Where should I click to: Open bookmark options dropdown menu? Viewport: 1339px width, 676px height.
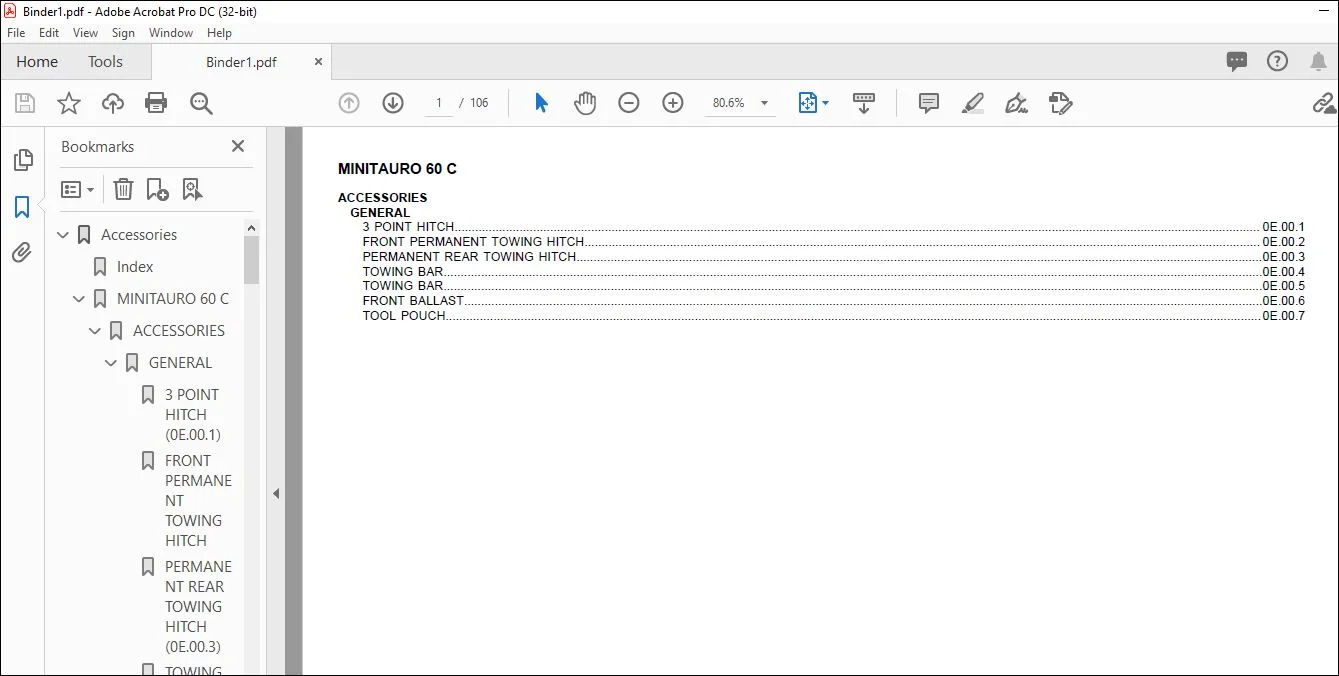pos(77,189)
